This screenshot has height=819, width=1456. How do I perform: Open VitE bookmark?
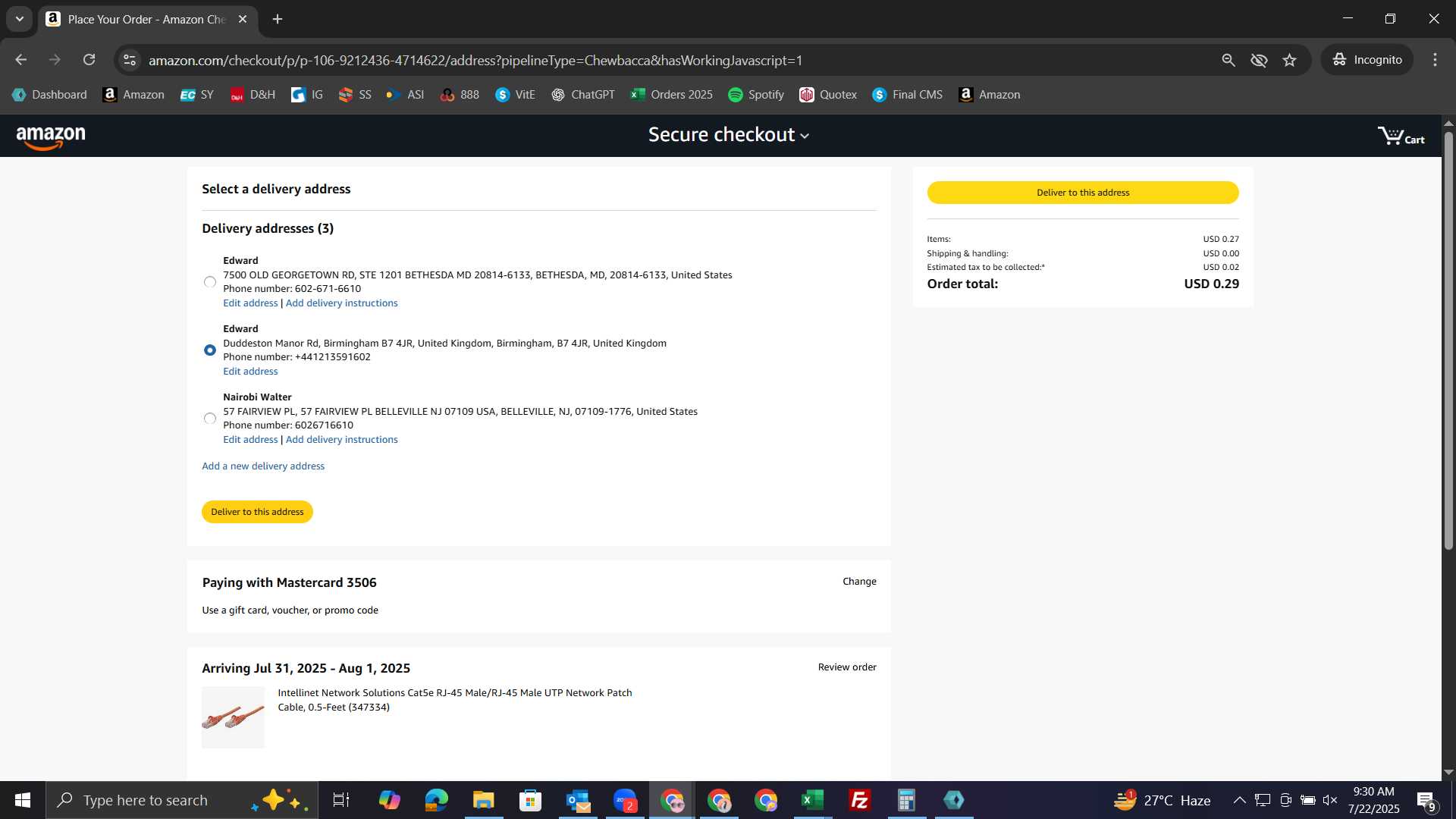[x=515, y=95]
